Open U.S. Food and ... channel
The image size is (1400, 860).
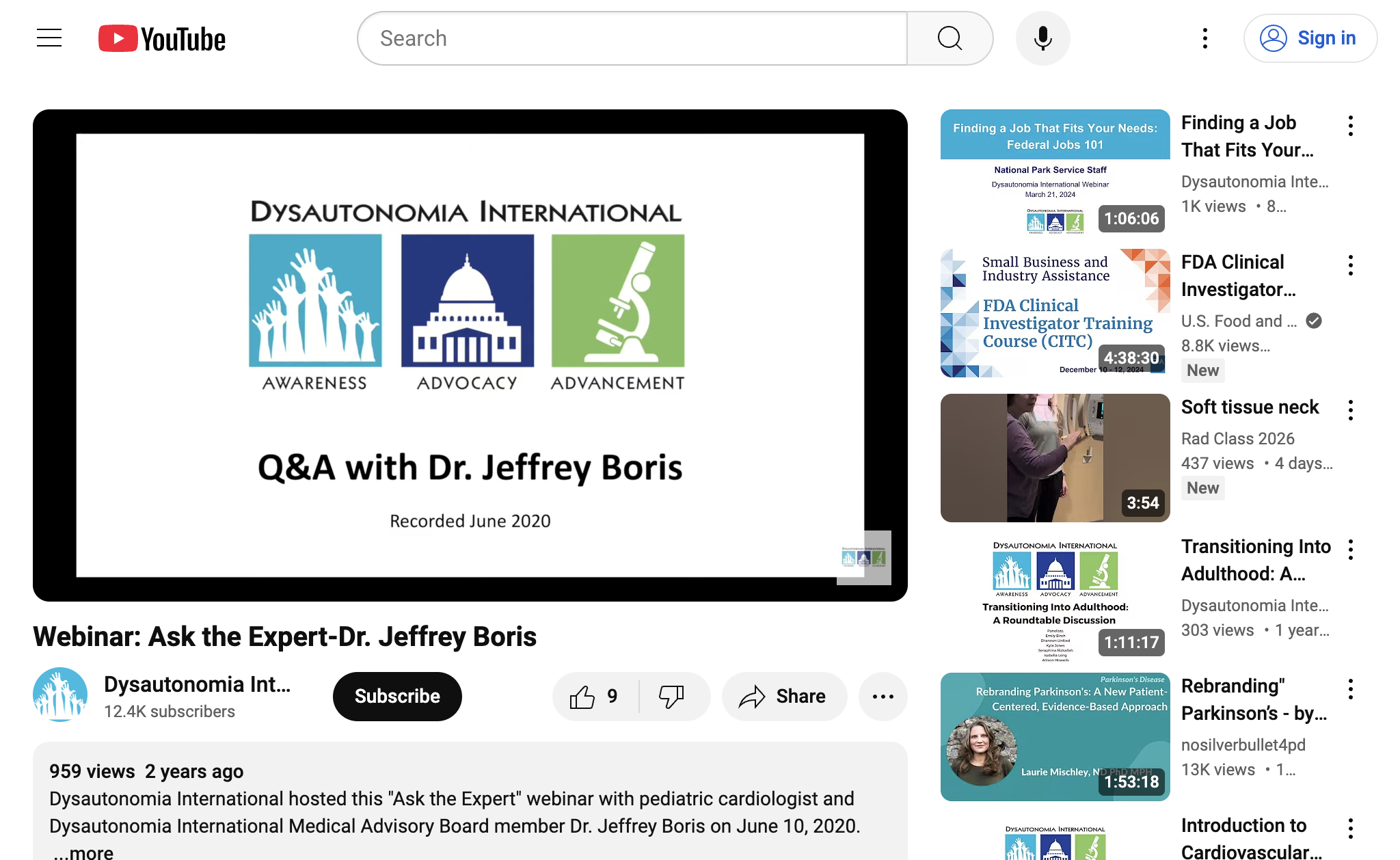coord(1239,321)
